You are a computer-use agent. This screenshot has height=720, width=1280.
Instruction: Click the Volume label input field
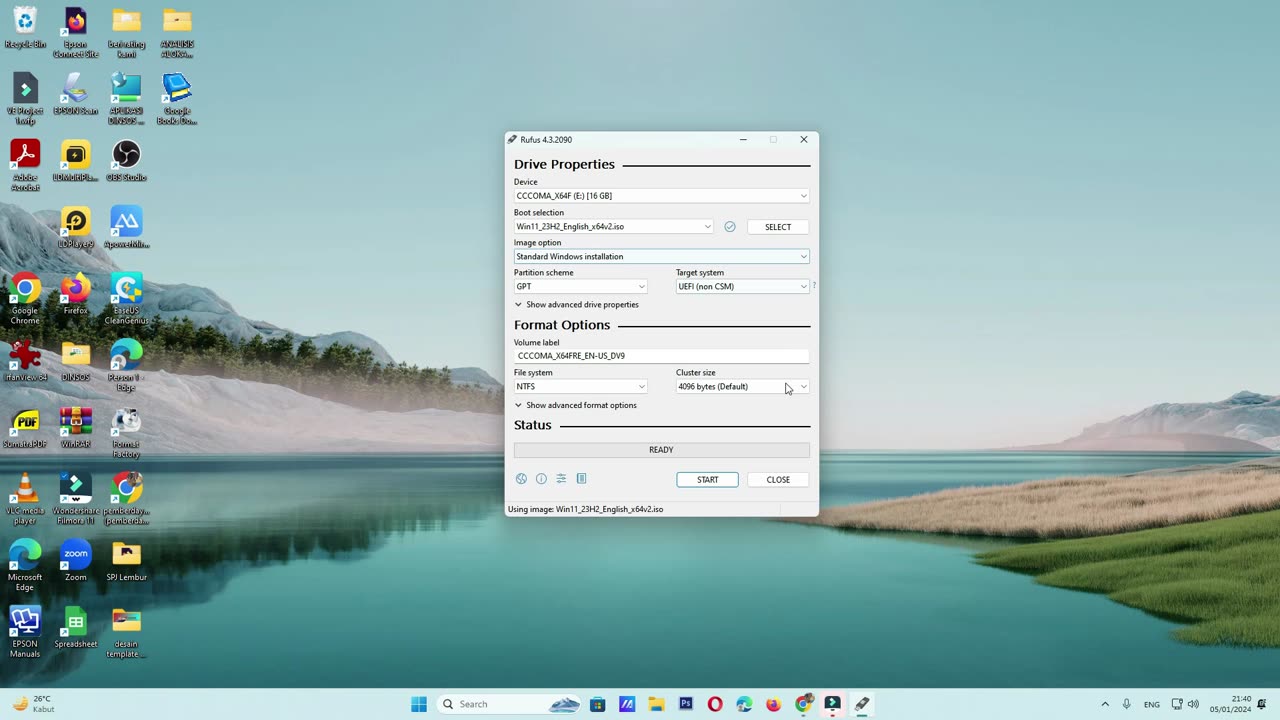tap(661, 356)
